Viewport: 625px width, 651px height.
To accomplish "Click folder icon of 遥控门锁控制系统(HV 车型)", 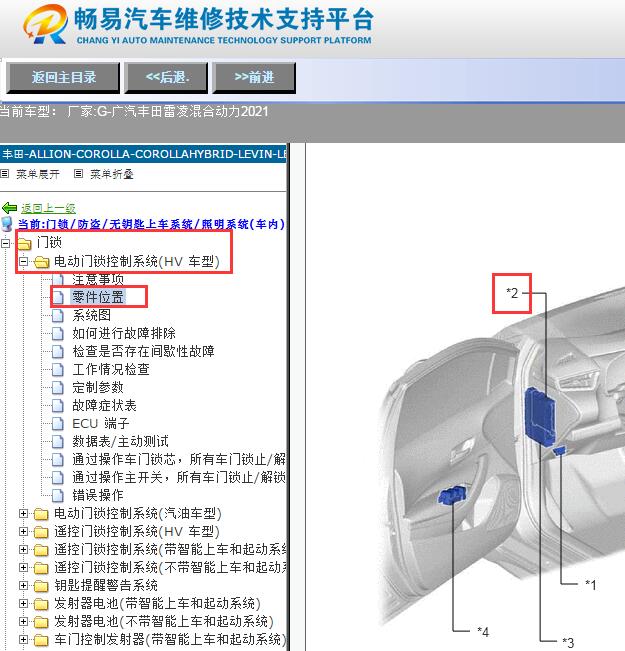I will pyautogui.click(x=42, y=532).
